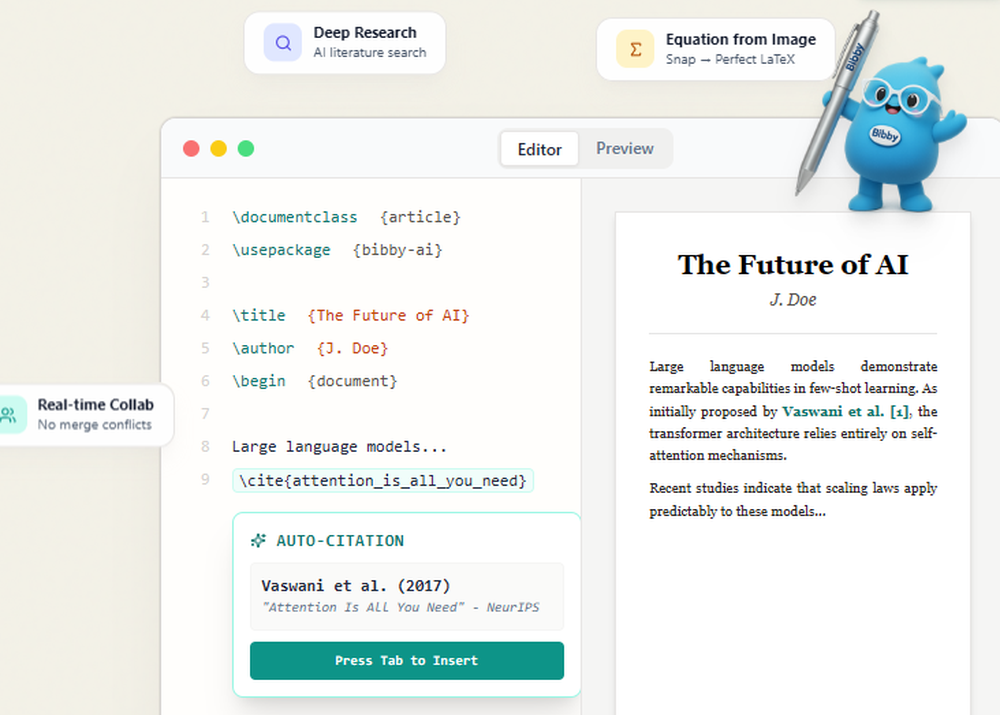Click the \title line in the editor
1000x715 pixels.
tap(350, 316)
